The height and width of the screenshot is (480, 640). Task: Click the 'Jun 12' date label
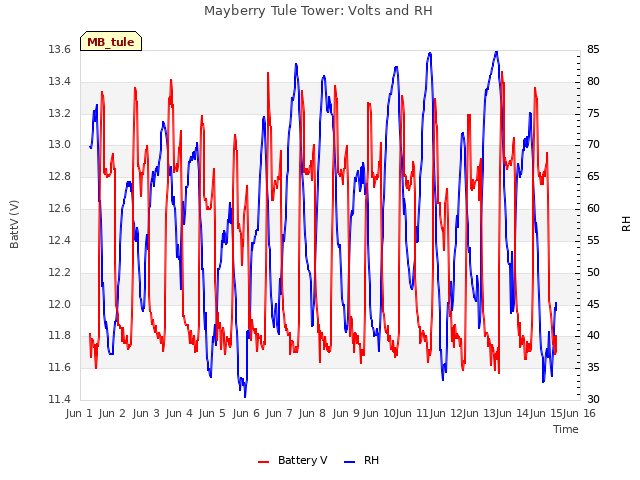tap(446, 414)
